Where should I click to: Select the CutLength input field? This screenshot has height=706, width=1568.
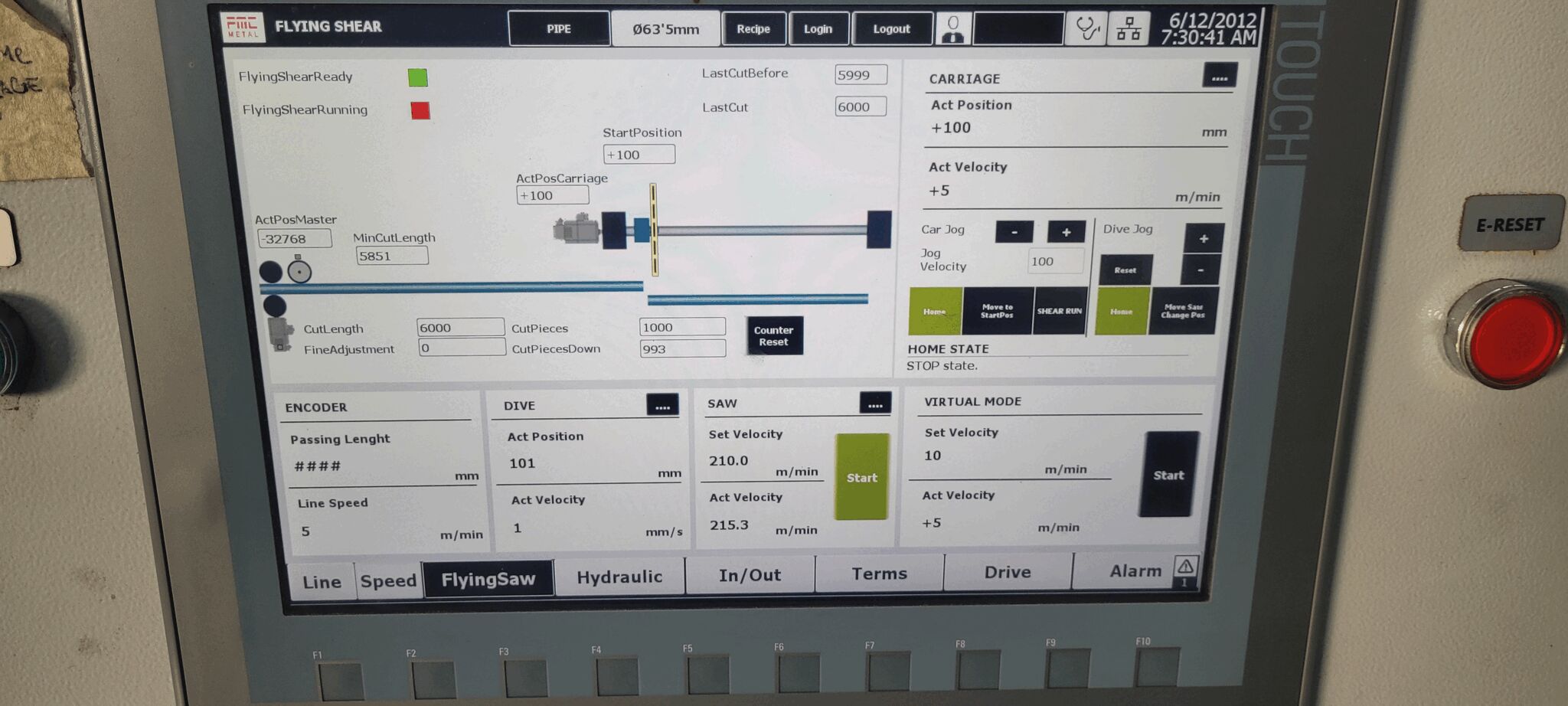click(x=460, y=328)
